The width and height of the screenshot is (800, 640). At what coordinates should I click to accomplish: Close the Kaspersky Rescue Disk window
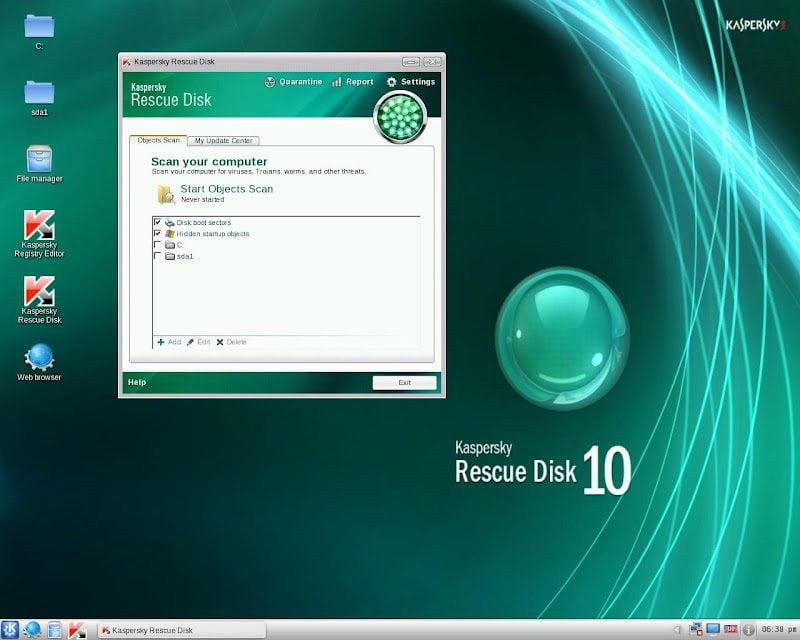pos(432,62)
